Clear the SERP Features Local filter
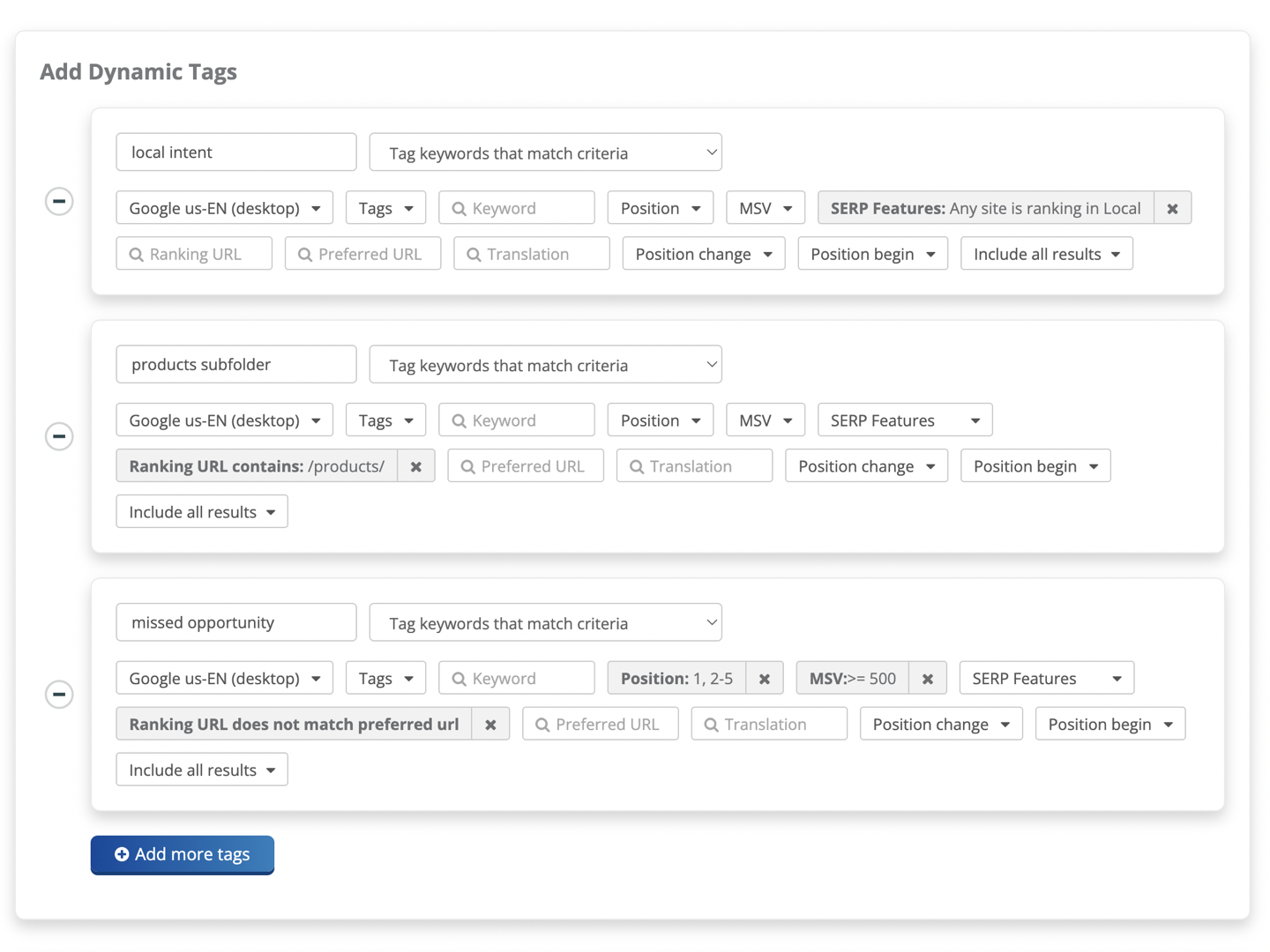1270x952 pixels. [x=1172, y=208]
